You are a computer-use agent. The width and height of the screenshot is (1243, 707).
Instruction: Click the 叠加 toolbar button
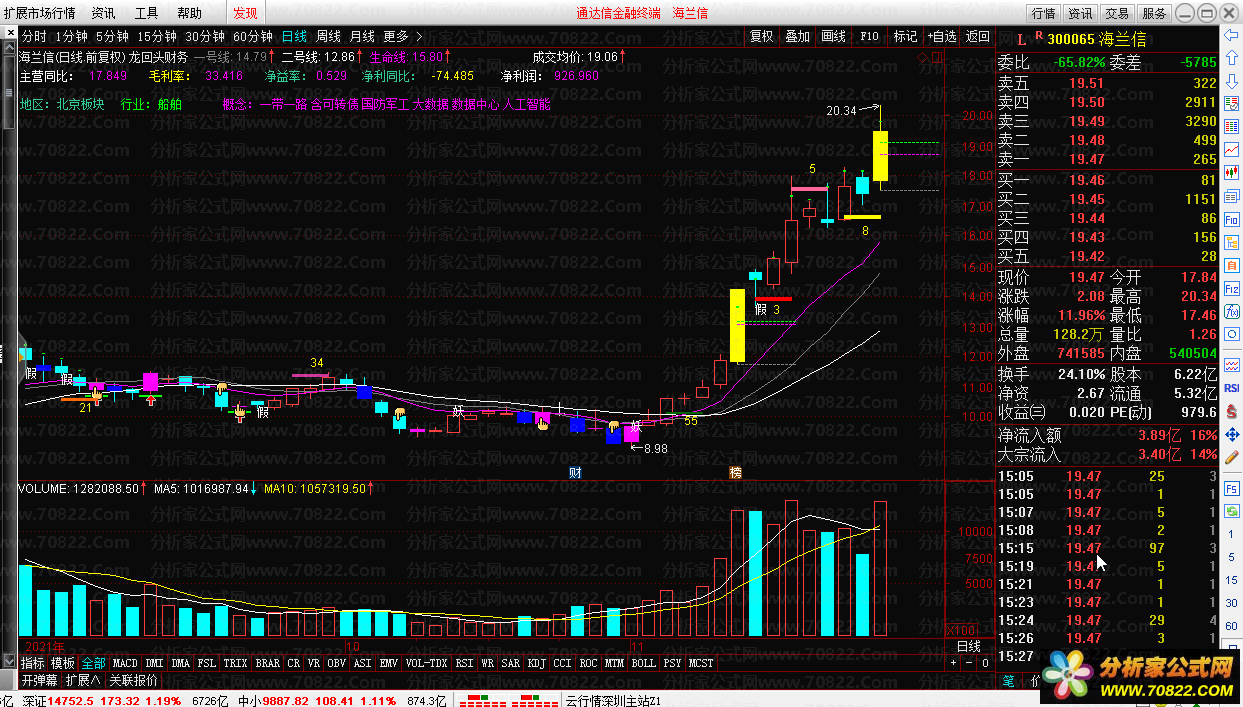(797, 36)
